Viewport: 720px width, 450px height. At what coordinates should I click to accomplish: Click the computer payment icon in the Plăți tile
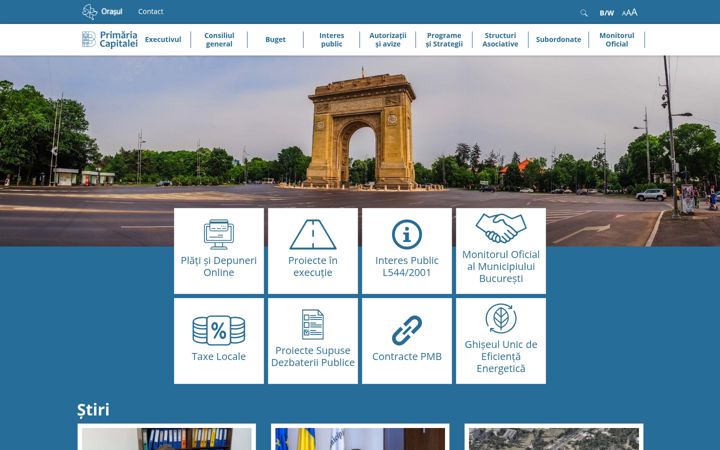point(219,234)
